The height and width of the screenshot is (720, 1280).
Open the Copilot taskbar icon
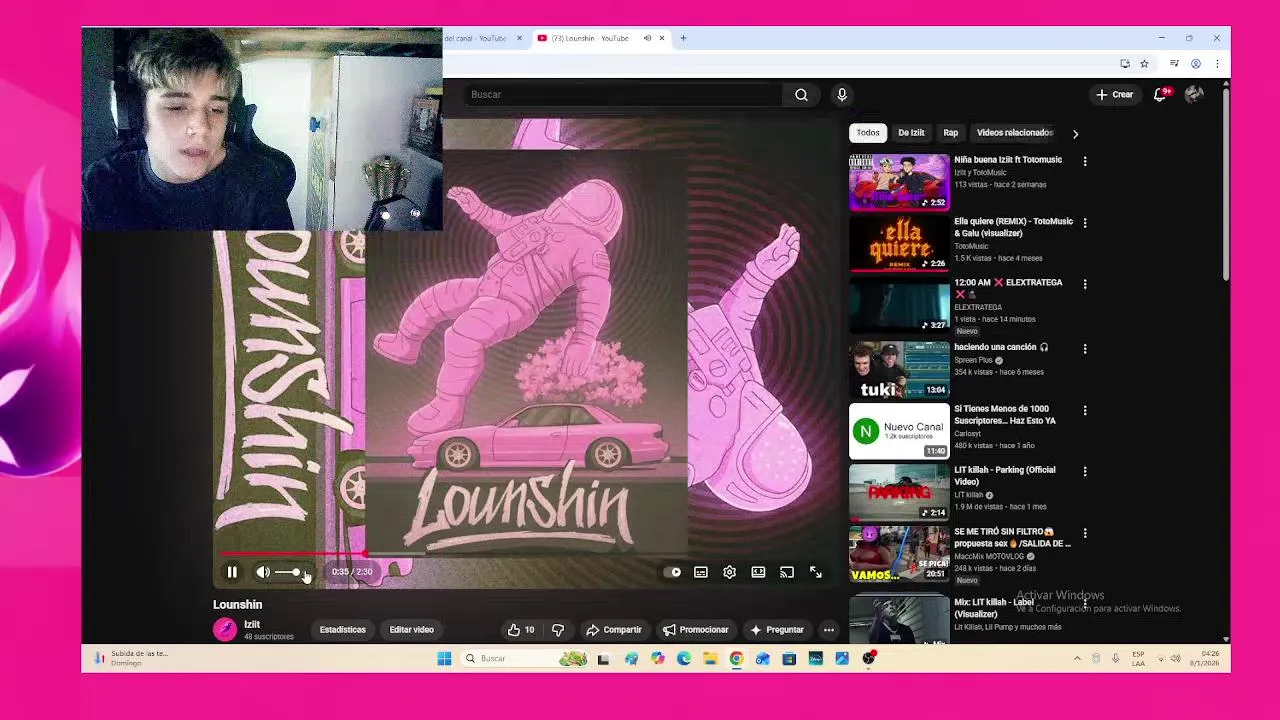(x=657, y=658)
